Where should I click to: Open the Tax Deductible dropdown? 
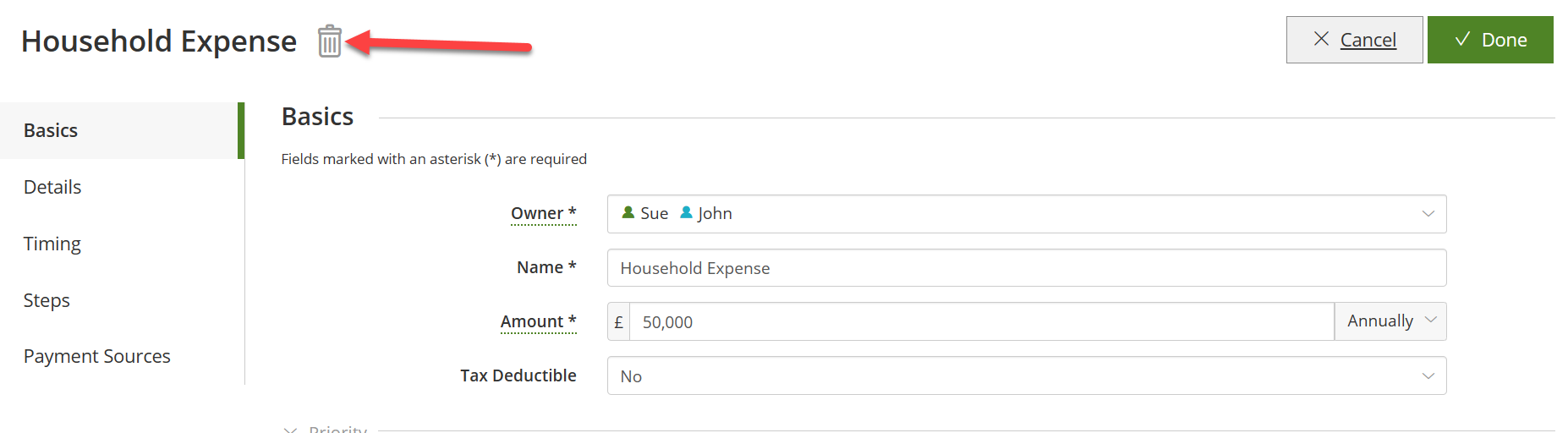pyautogui.click(x=1027, y=375)
